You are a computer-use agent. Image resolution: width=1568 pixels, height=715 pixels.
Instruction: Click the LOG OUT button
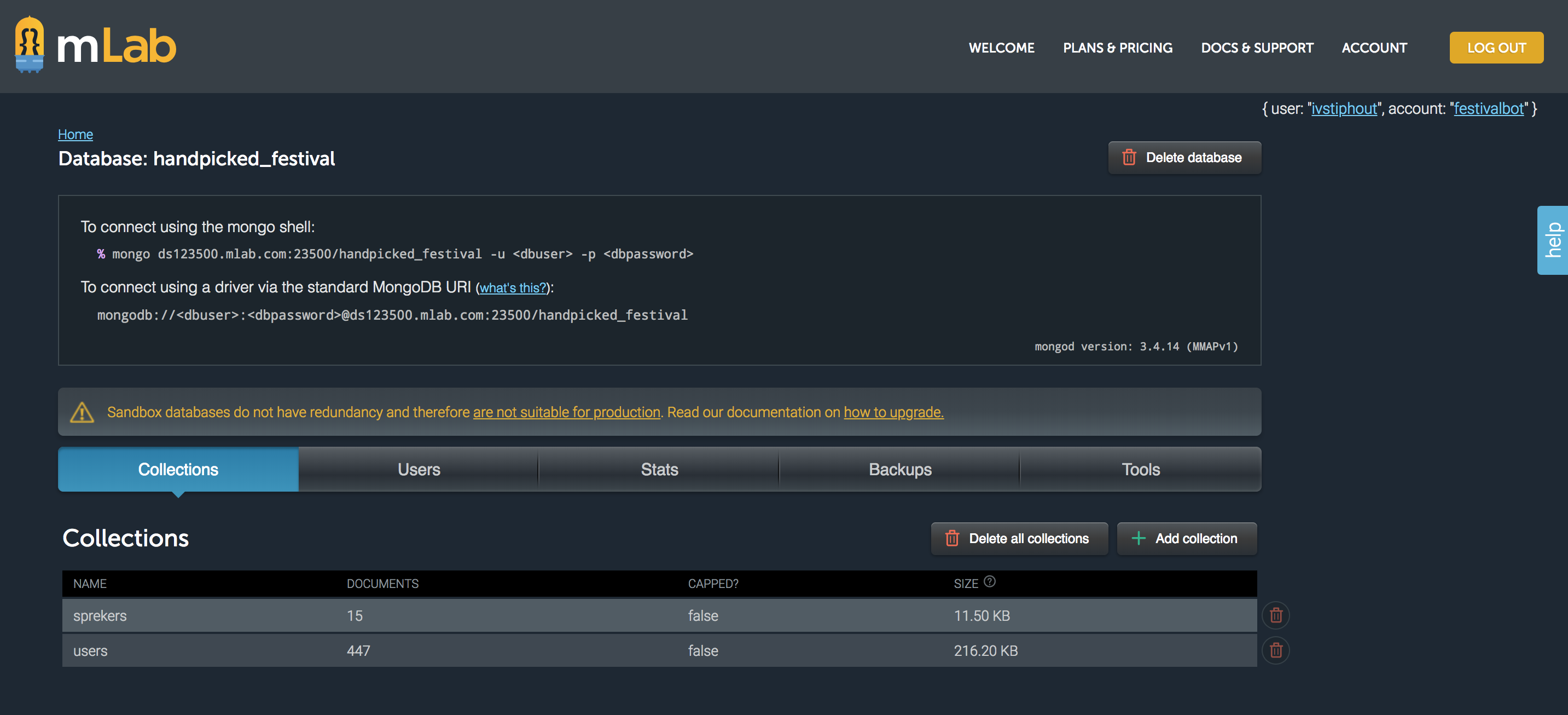click(x=1496, y=48)
